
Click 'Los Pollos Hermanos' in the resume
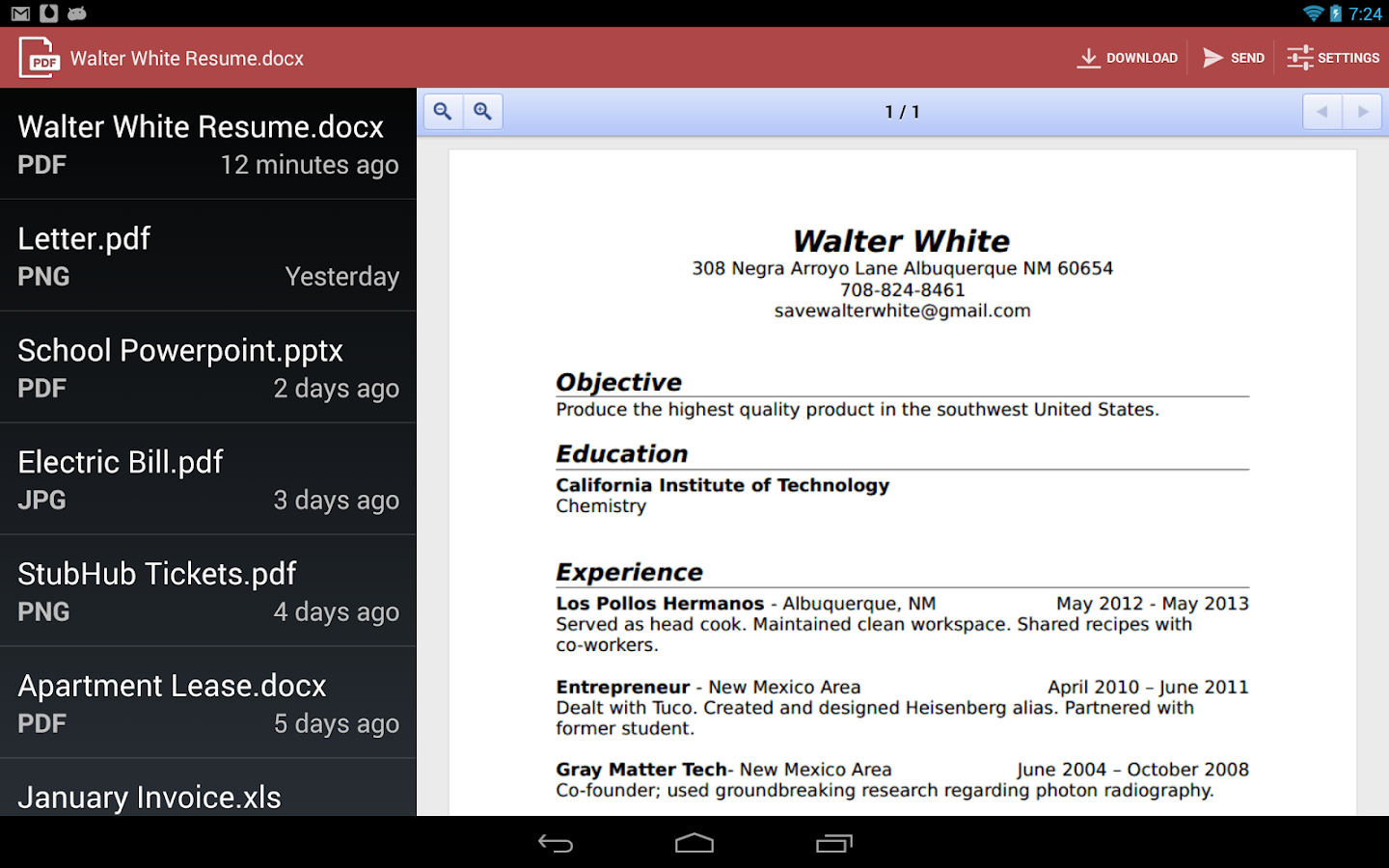click(x=661, y=604)
